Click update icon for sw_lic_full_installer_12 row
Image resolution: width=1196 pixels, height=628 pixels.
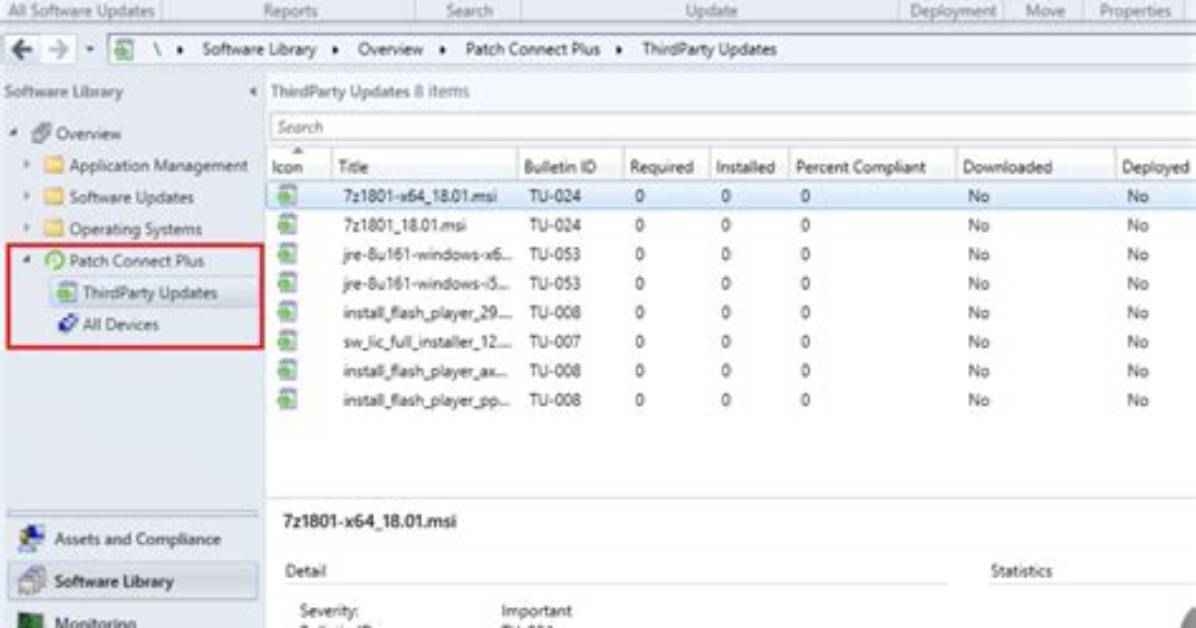coord(287,341)
